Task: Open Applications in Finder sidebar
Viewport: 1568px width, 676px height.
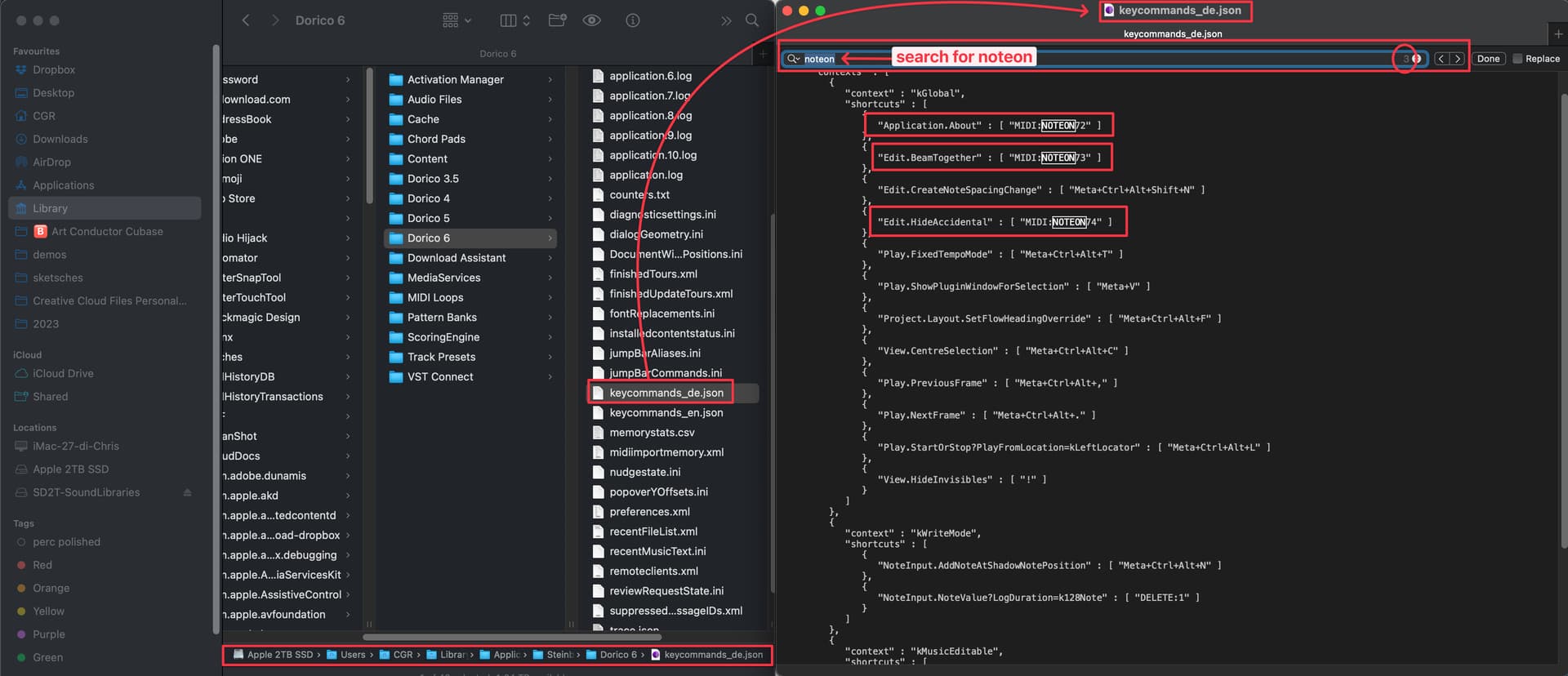Action: [63, 185]
